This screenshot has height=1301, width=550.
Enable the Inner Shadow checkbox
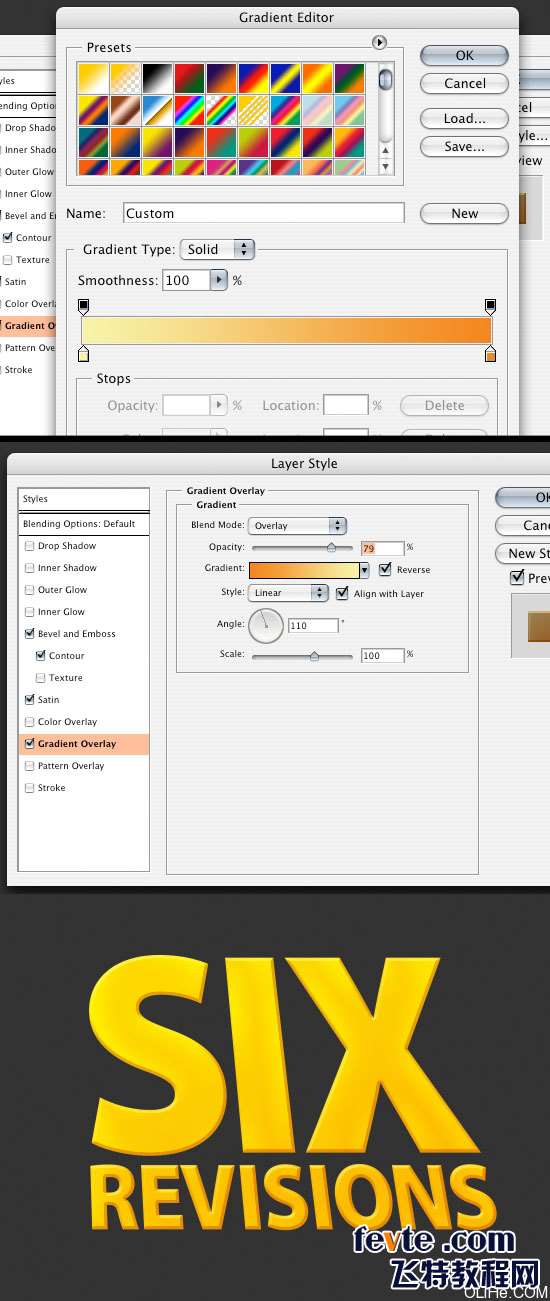(x=30, y=568)
